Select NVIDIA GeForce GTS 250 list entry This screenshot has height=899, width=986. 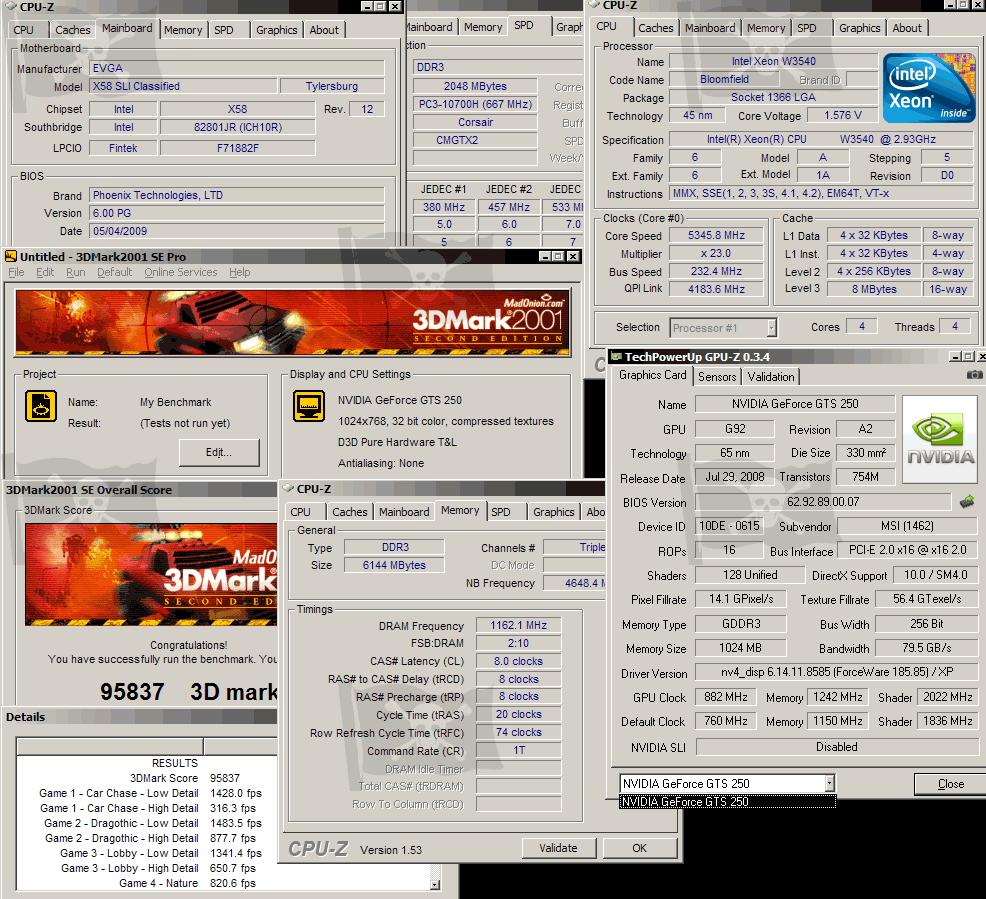727,802
